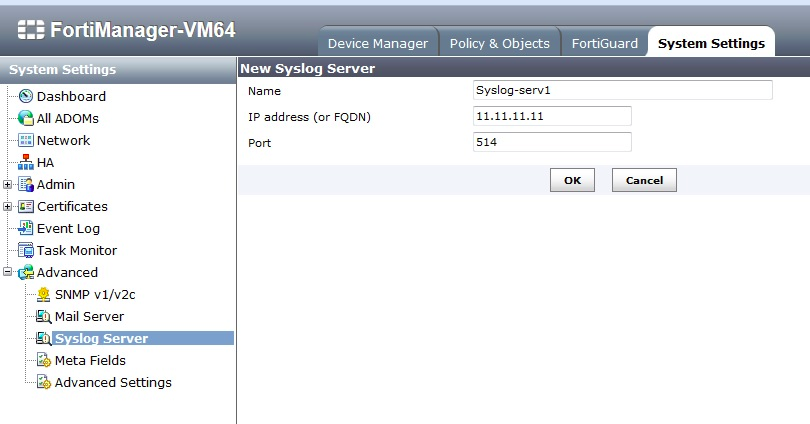The width and height of the screenshot is (810, 424).
Task: Select Admin in the tree
Action: (x=56, y=184)
